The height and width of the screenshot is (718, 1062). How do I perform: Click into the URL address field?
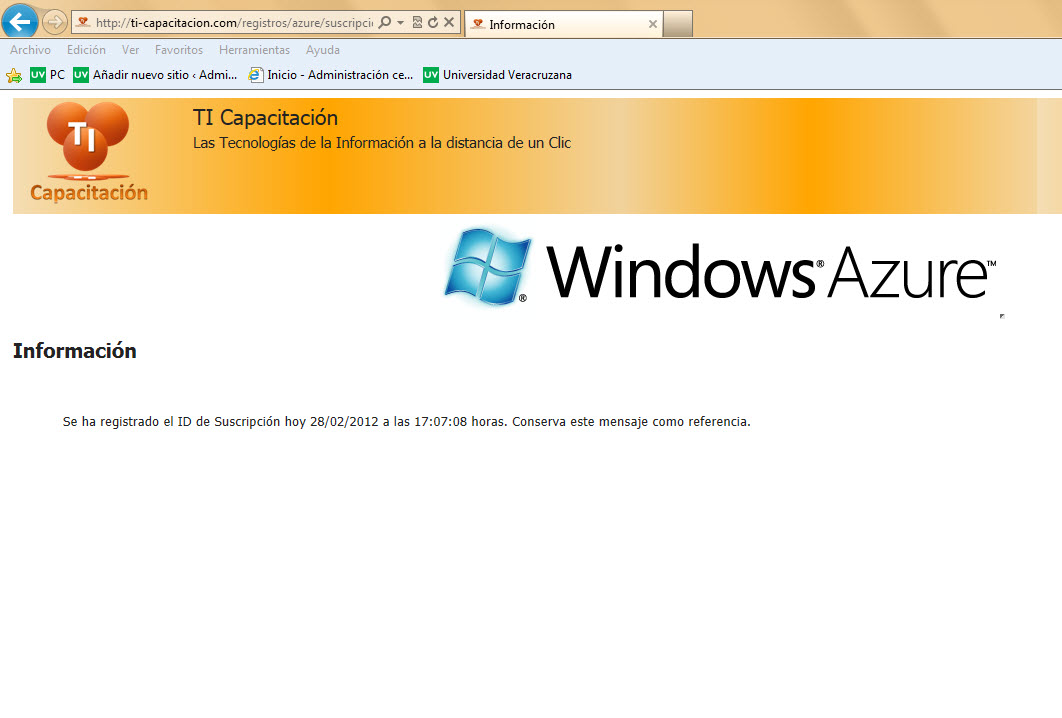click(230, 22)
